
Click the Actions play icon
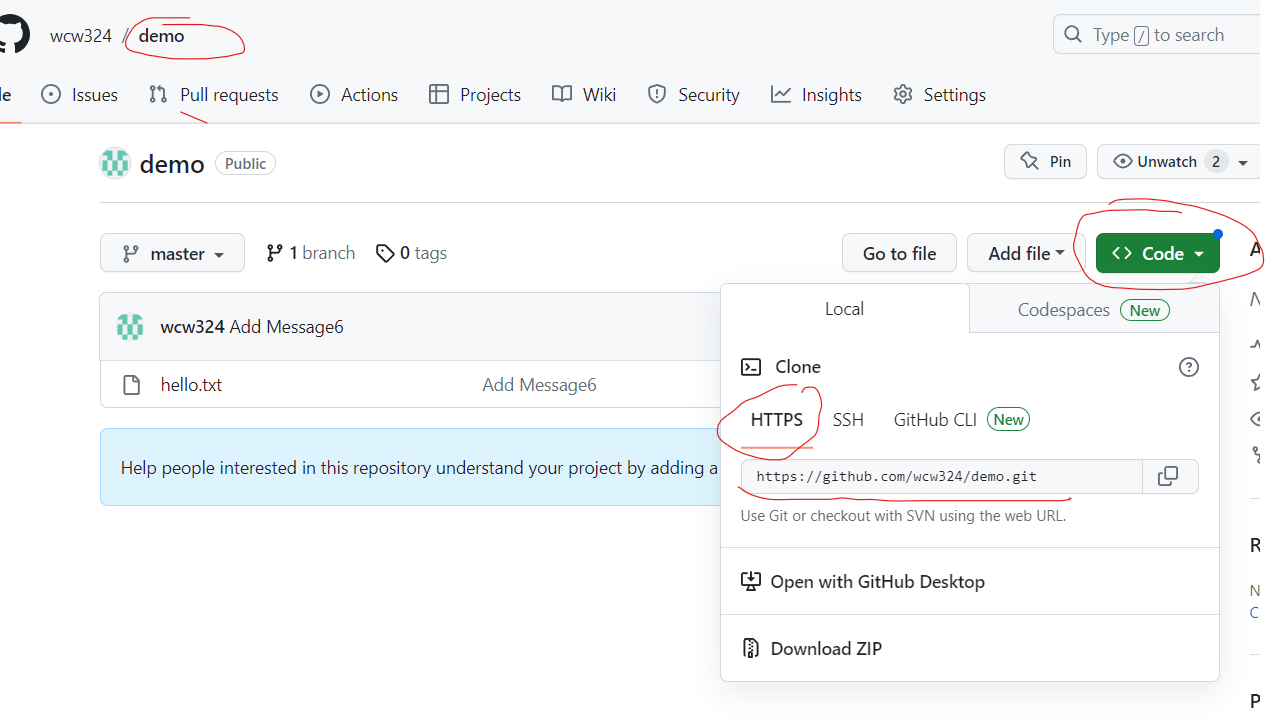pyautogui.click(x=320, y=94)
